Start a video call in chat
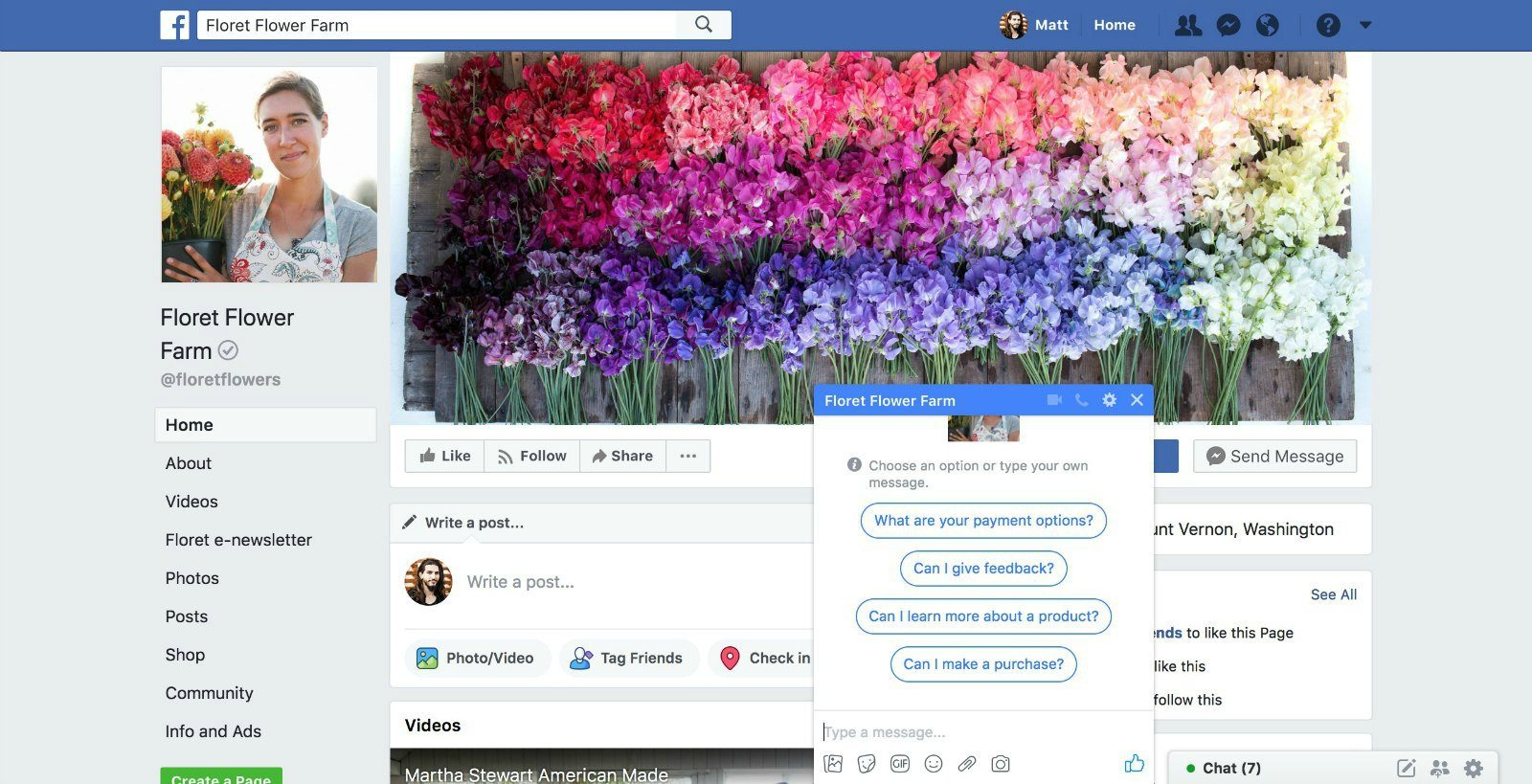Image resolution: width=1532 pixels, height=784 pixels. tap(1054, 400)
